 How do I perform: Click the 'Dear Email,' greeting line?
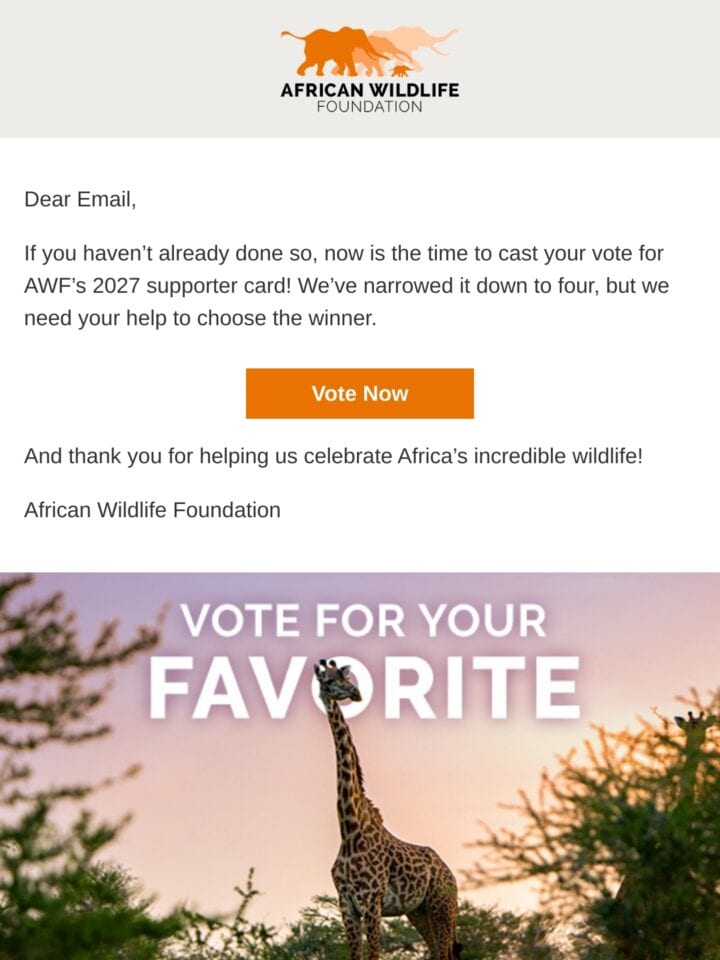point(80,200)
